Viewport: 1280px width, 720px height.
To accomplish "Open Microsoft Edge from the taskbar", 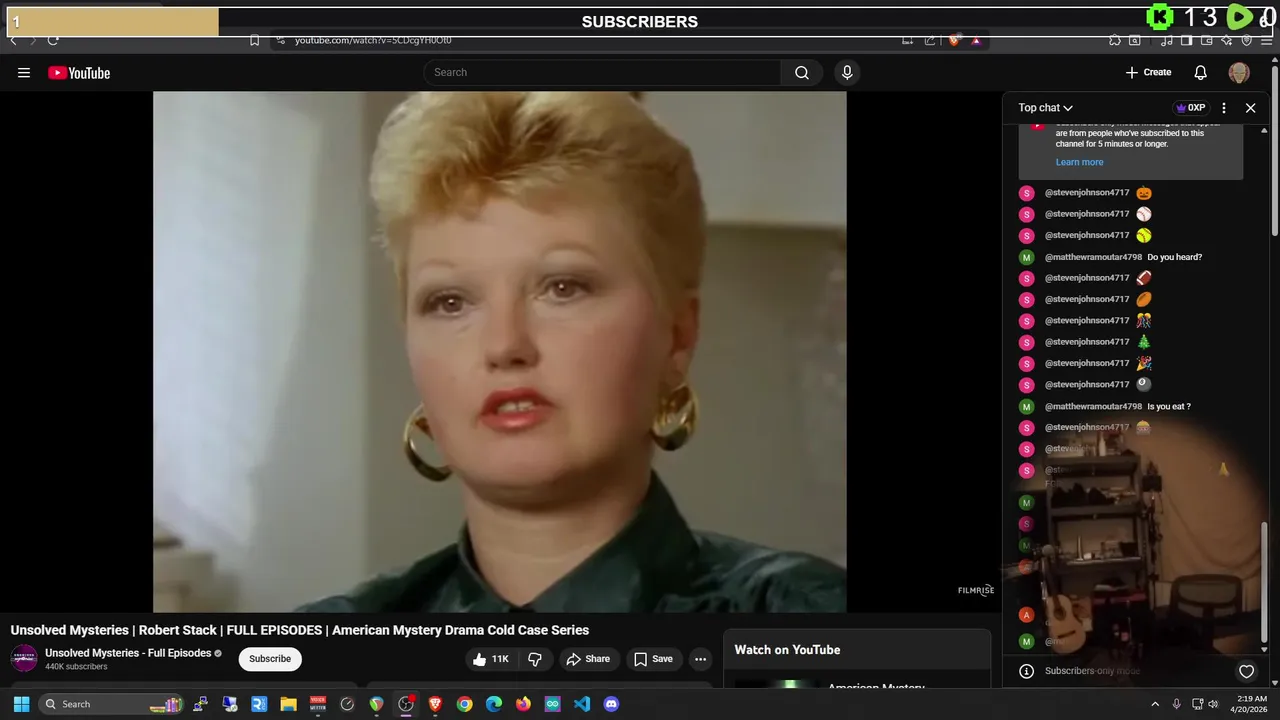I will click(494, 704).
